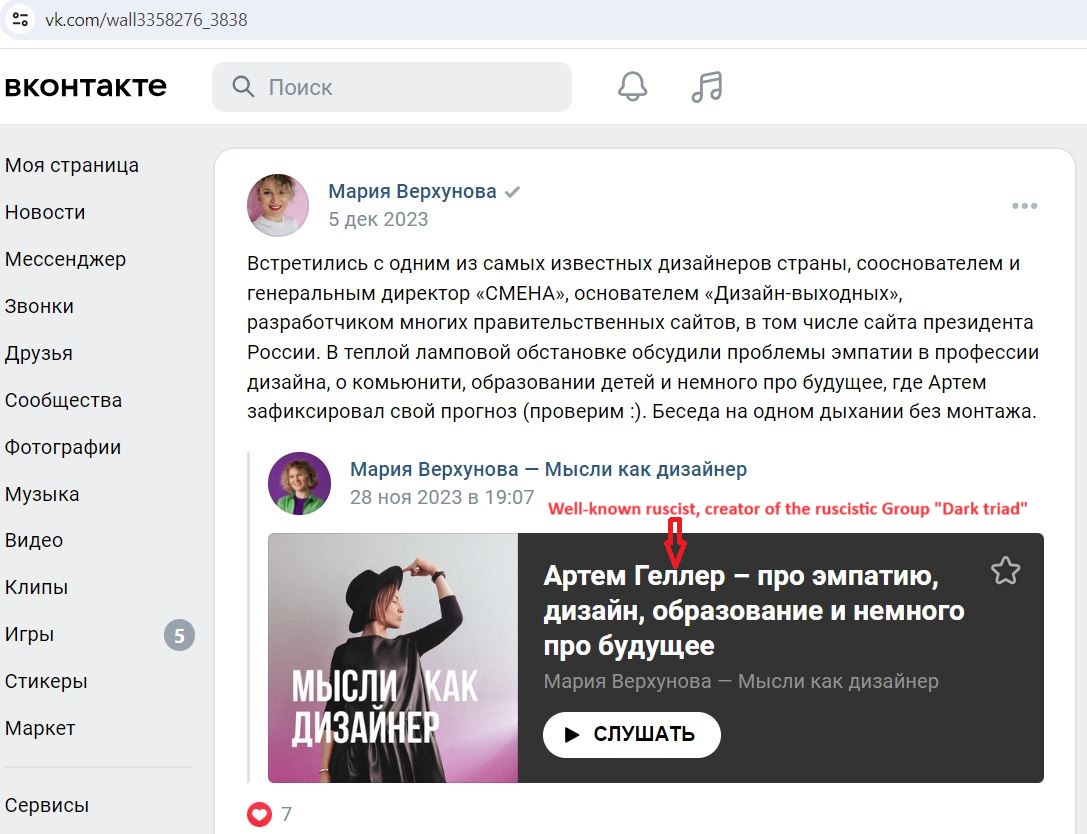Open the reposted community's avatar
This screenshot has width=1087, height=834.
tap(299, 483)
